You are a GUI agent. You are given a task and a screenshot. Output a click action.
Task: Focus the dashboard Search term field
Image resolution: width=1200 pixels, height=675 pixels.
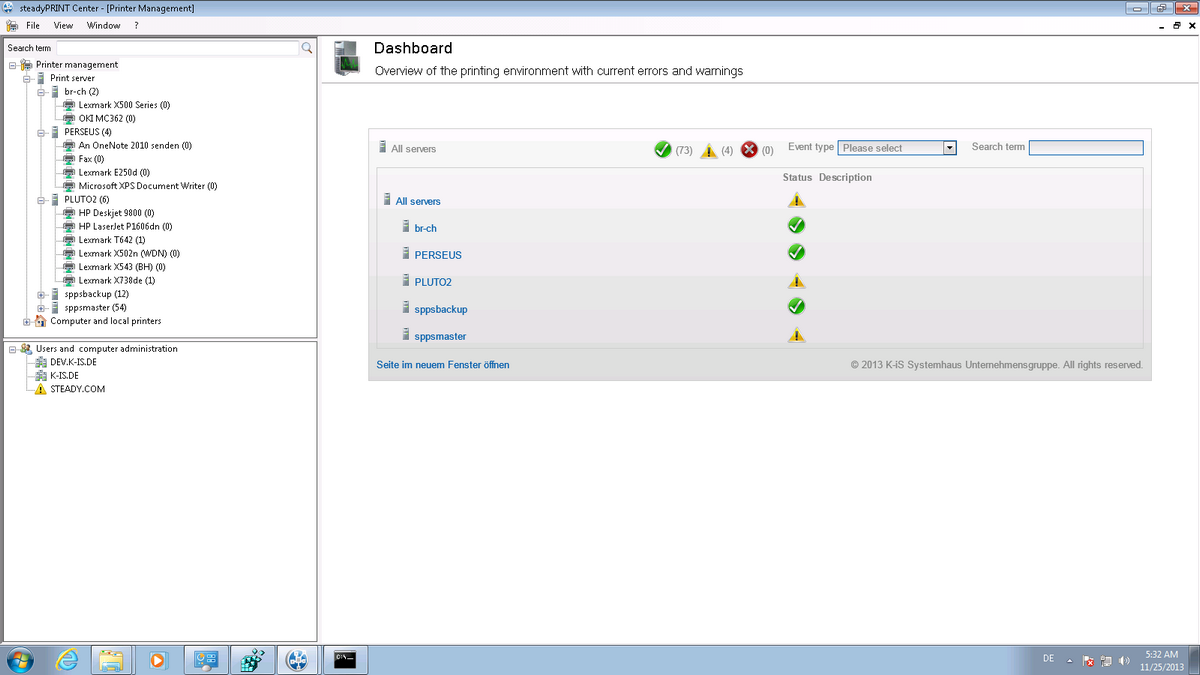(1086, 148)
